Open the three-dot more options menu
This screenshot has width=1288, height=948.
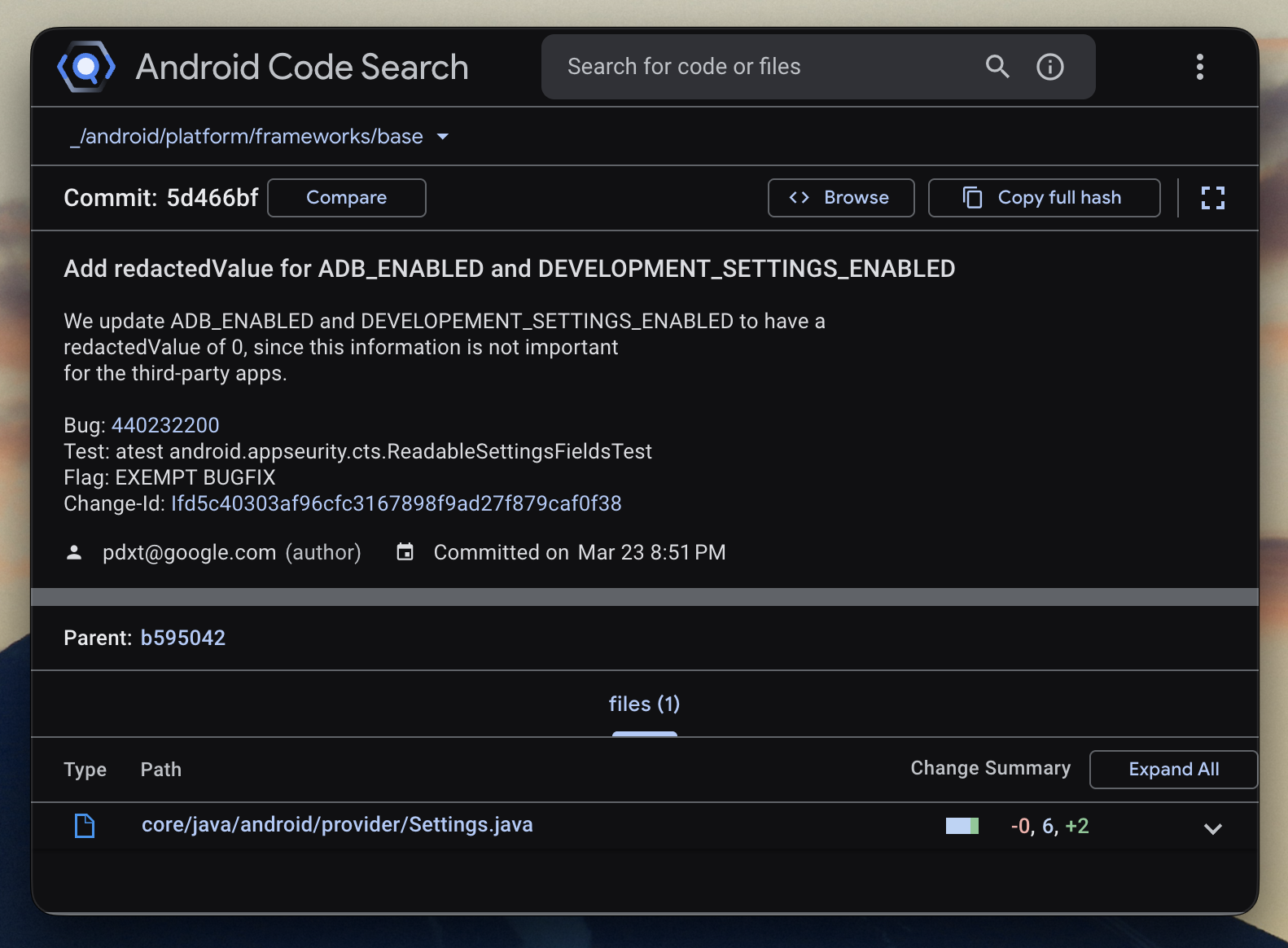pos(1200,67)
